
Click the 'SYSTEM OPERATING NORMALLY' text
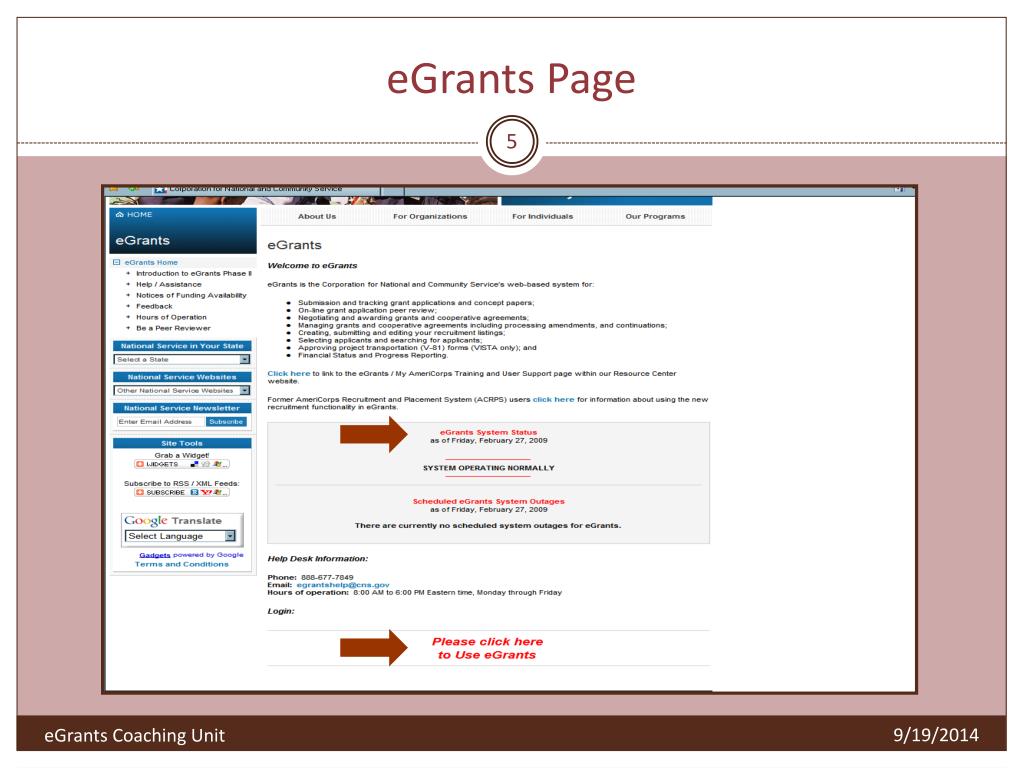click(x=488, y=468)
